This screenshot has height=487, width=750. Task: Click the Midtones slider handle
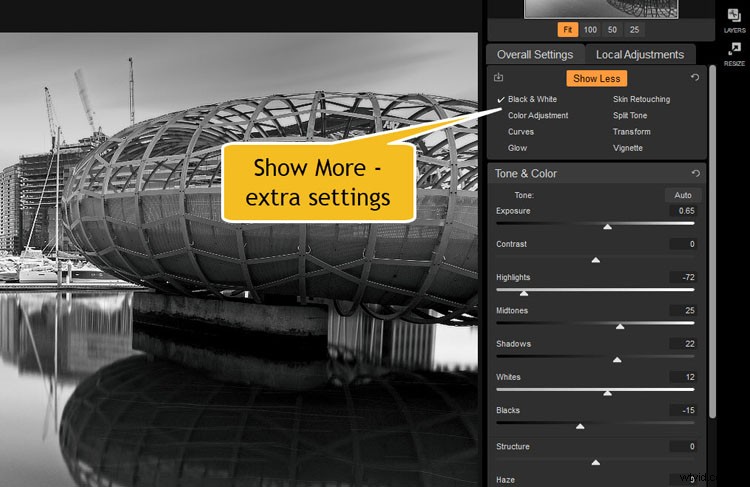click(620, 326)
